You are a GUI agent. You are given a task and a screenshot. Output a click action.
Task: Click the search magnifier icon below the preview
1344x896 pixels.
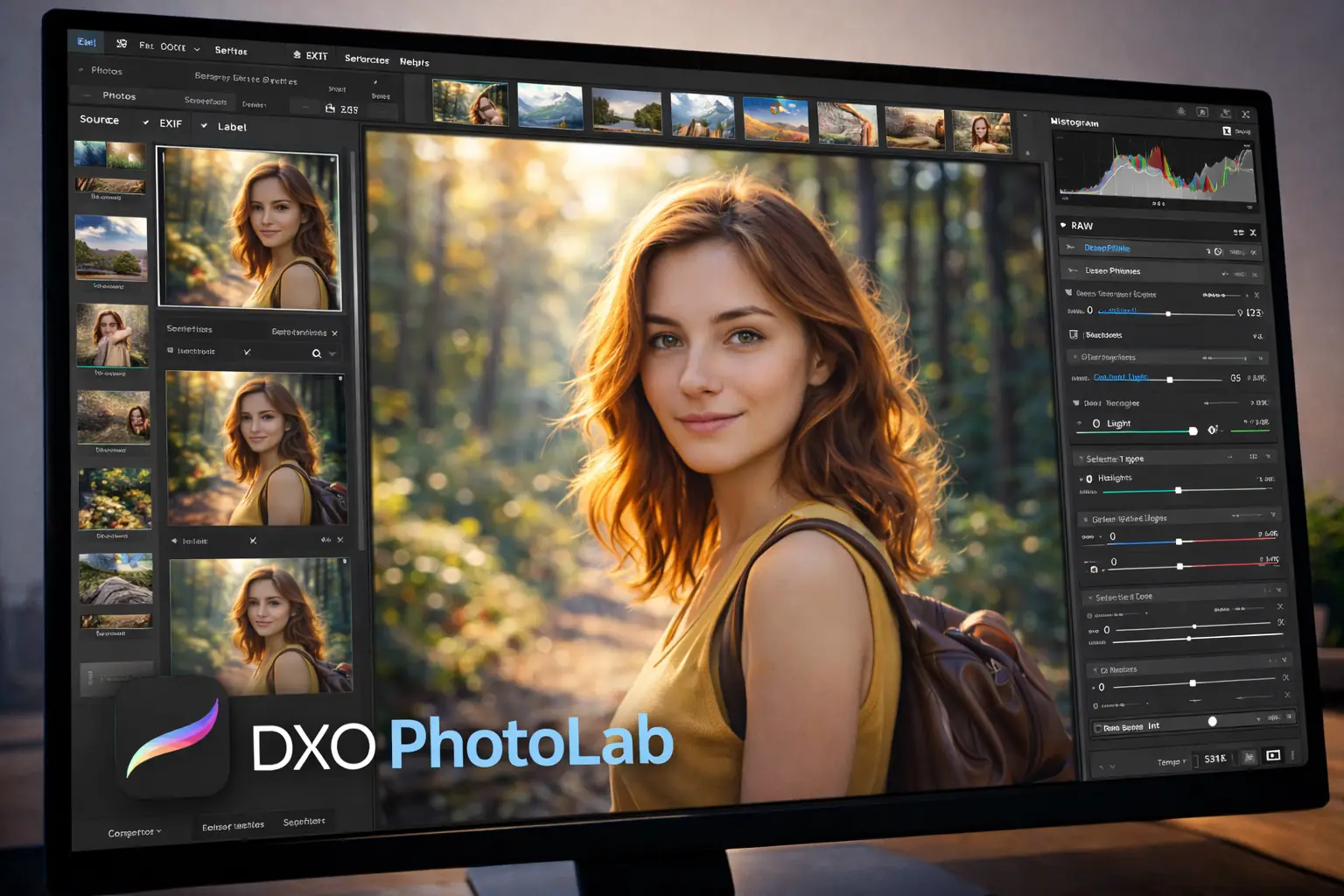click(317, 353)
